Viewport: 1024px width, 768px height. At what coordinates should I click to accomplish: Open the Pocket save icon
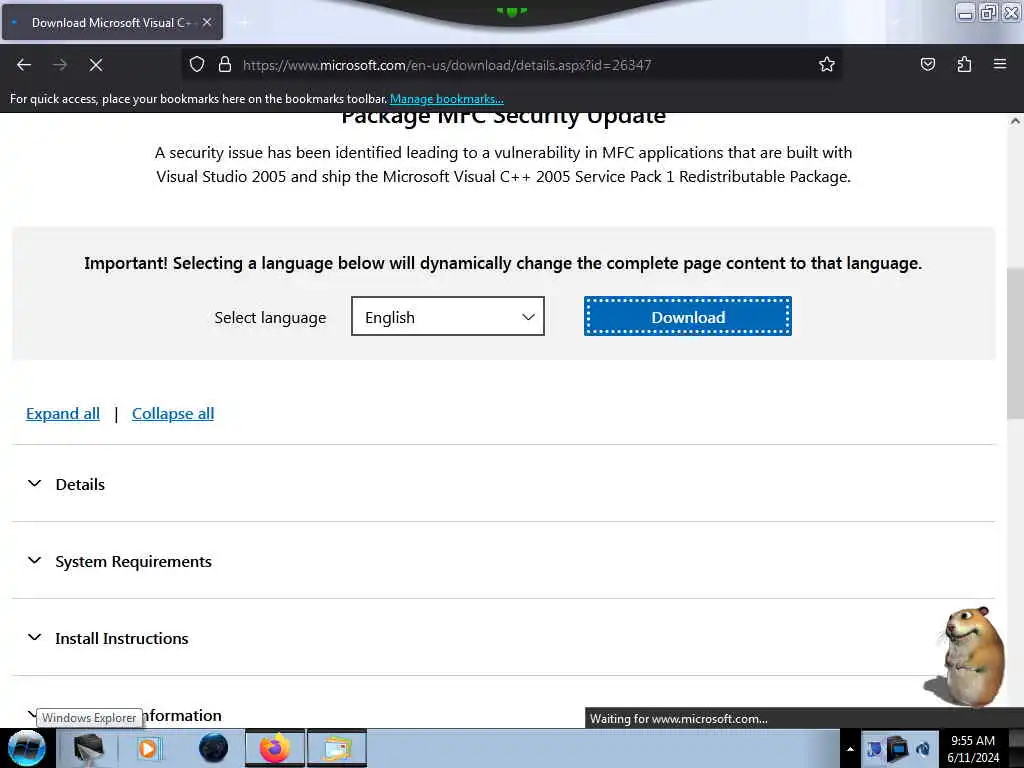(927, 64)
